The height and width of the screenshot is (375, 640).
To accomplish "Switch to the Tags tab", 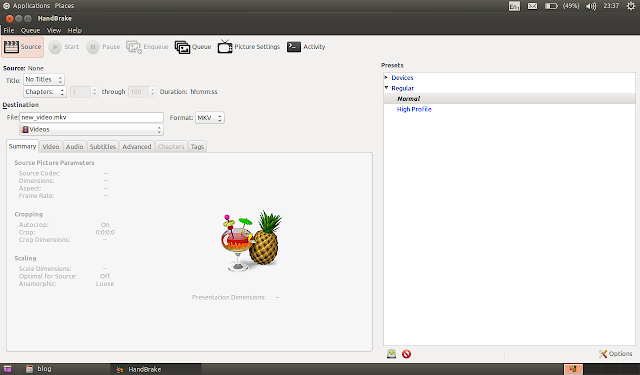I will coord(197,146).
